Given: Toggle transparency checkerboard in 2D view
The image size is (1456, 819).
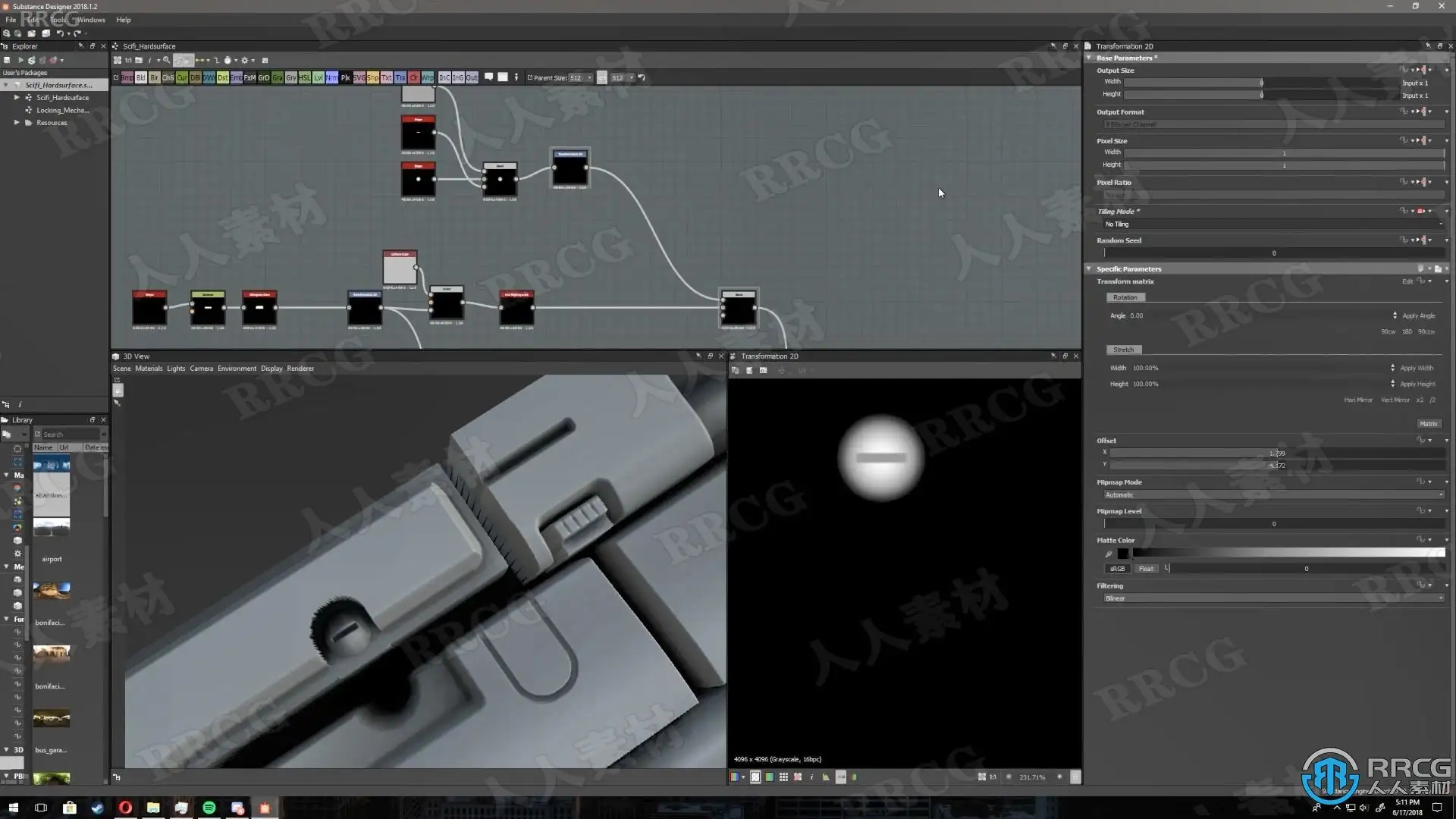Looking at the screenshot, I should [x=755, y=777].
